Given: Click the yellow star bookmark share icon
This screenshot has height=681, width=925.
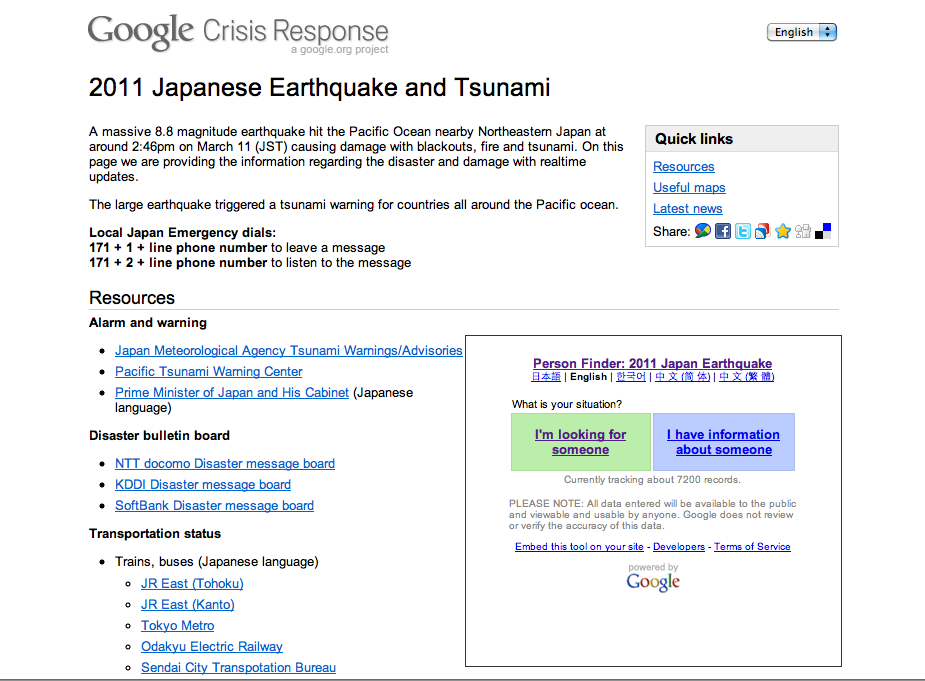Looking at the screenshot, I should point(783,231).
